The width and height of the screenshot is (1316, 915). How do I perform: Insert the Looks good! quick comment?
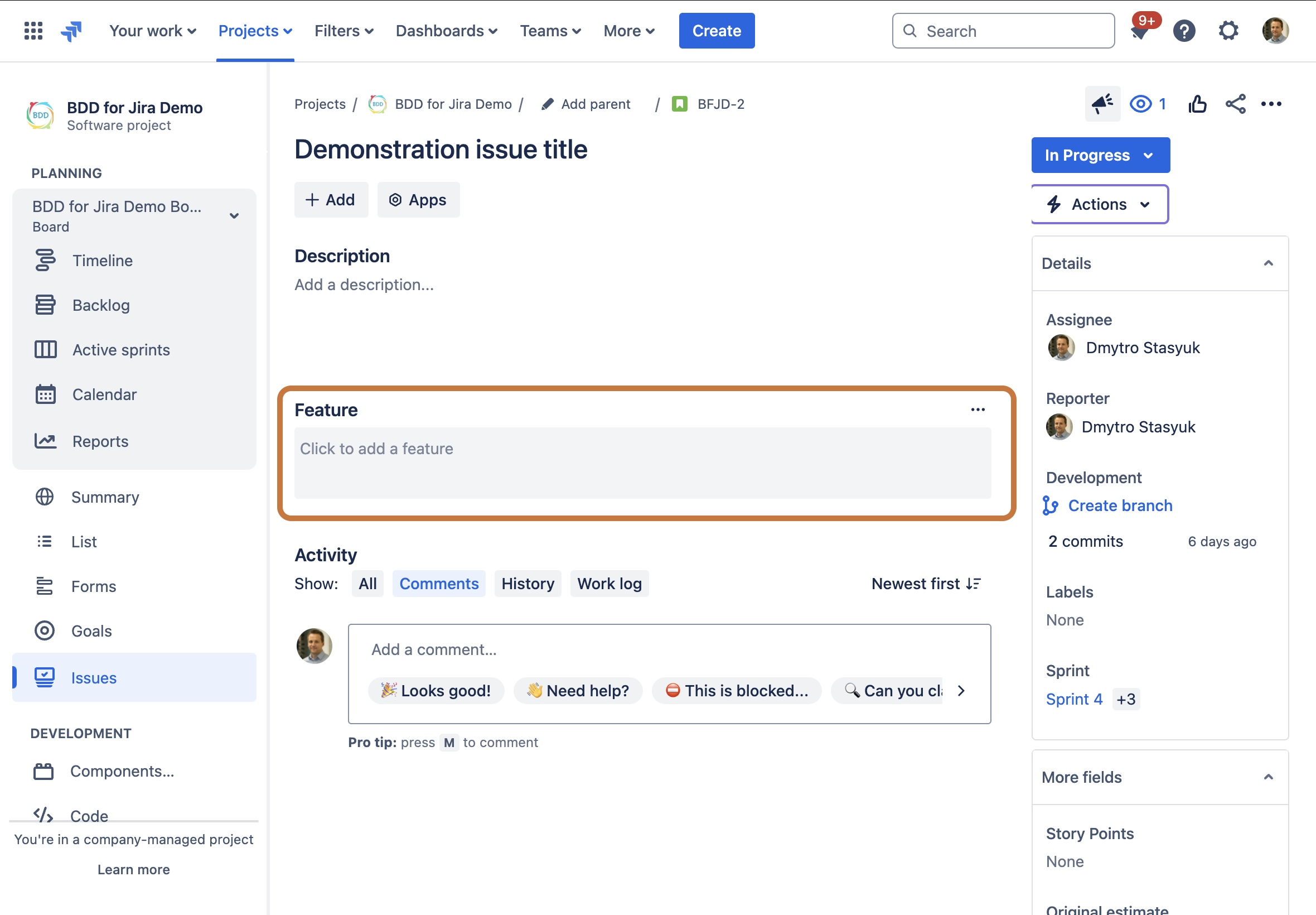click(x=436, y=690)
